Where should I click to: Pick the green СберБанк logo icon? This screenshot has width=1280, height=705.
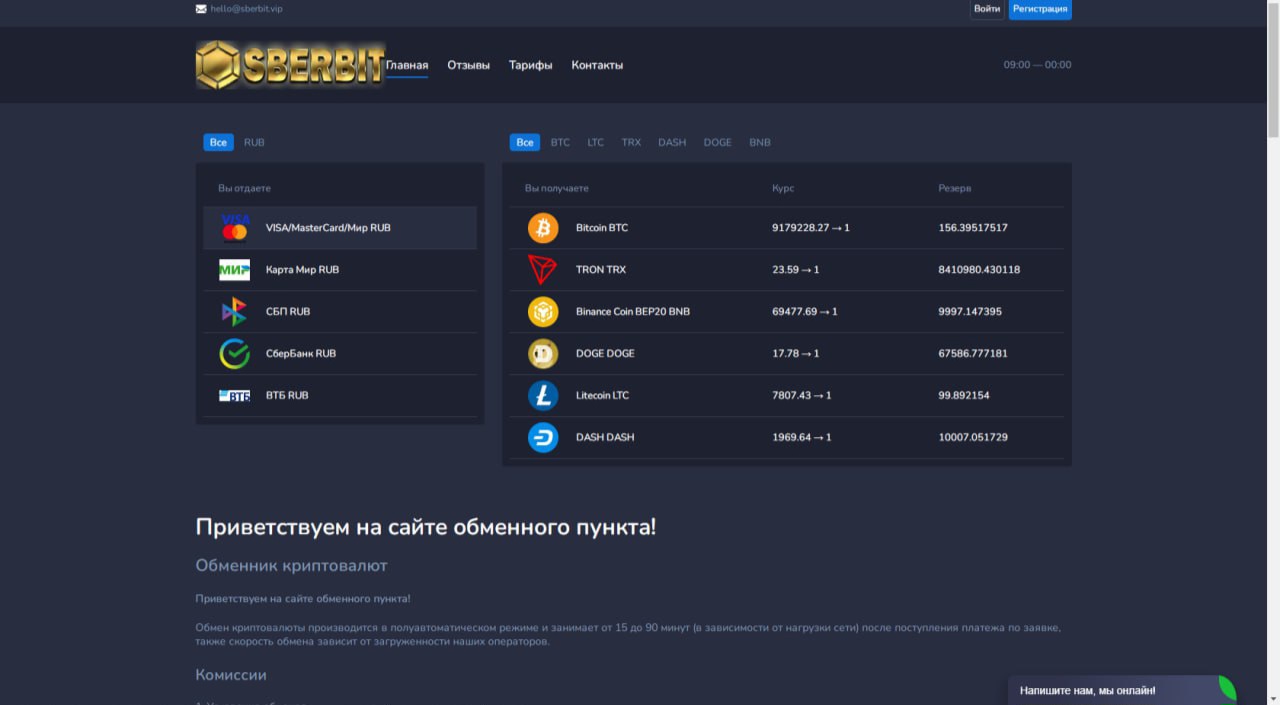235,354
